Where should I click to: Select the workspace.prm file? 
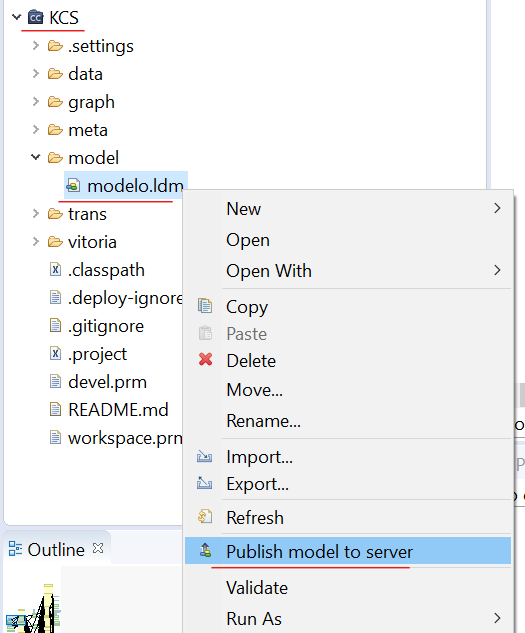pos(125,438)
